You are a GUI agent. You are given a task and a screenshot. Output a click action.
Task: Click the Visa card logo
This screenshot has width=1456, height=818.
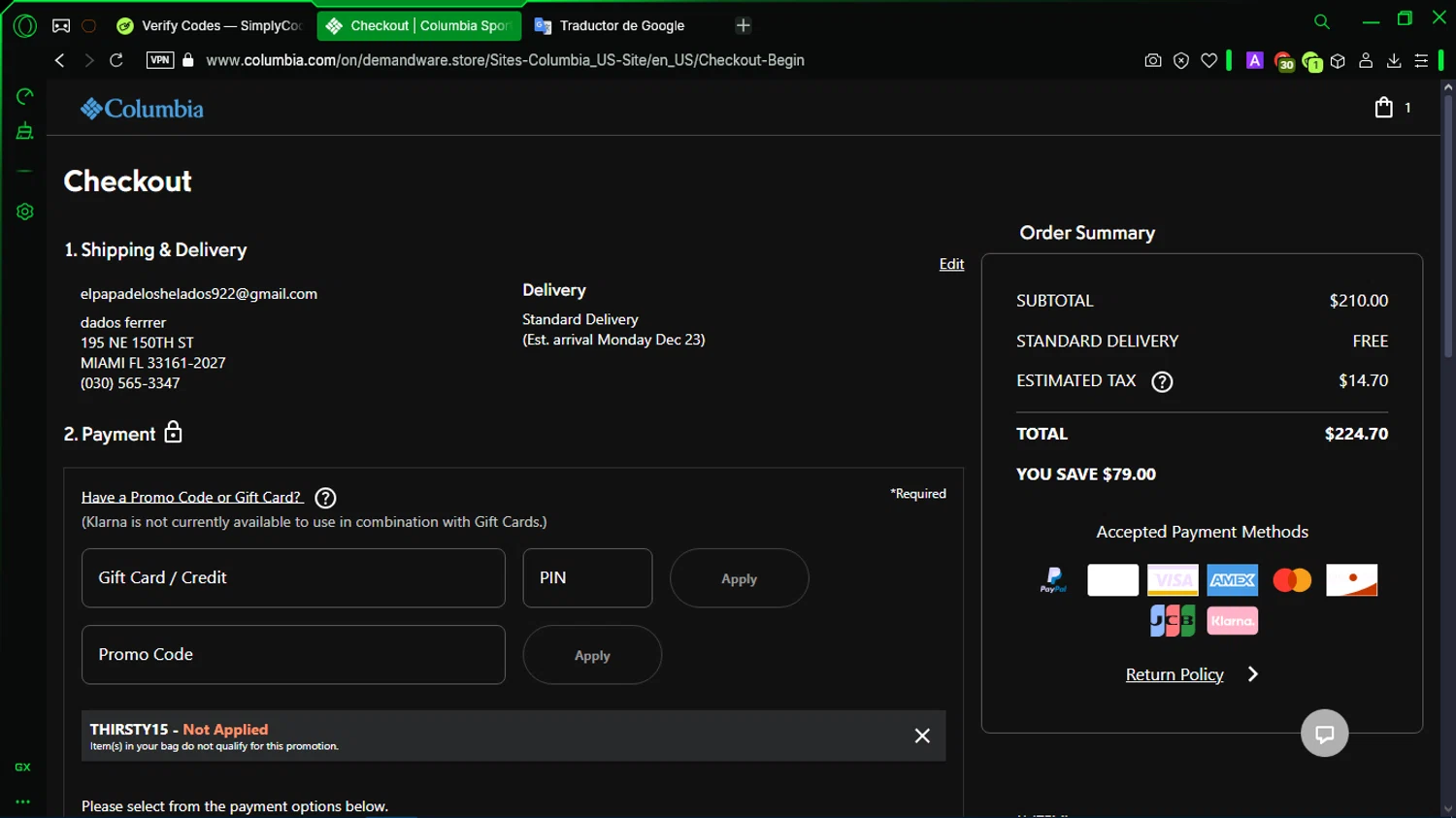(x=1173, y=580)
